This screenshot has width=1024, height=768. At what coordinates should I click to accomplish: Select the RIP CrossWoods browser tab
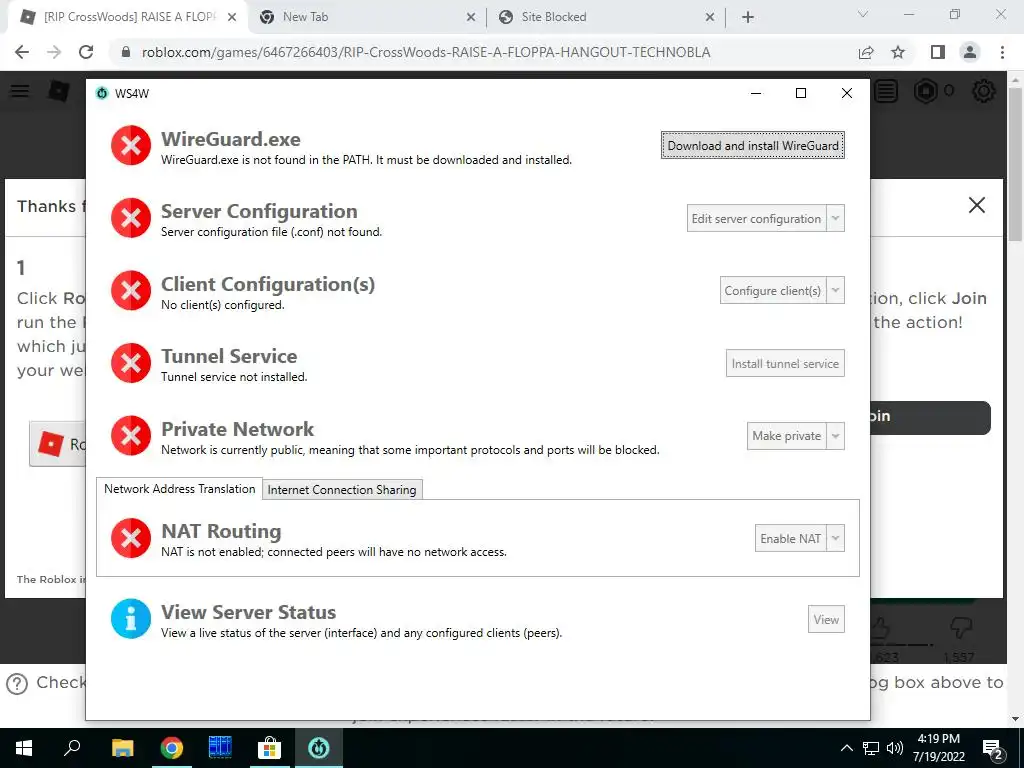(127, 17)
